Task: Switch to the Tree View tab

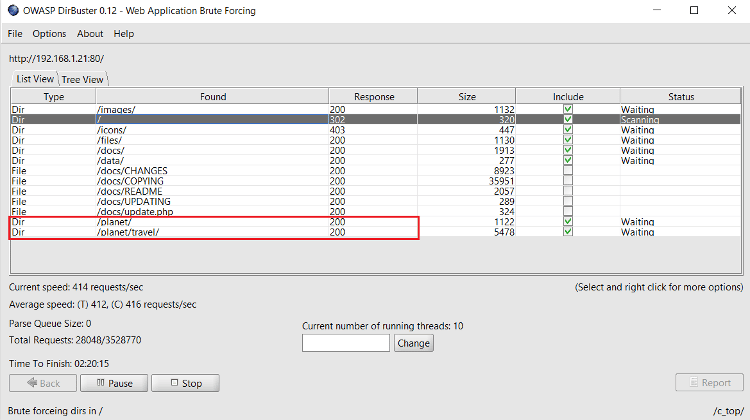Action: pos(83,79)
